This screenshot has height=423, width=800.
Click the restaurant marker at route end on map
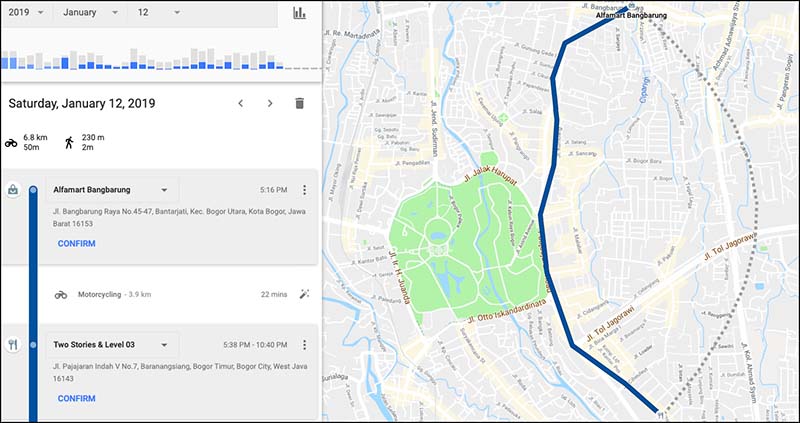[x=661, y=415]
